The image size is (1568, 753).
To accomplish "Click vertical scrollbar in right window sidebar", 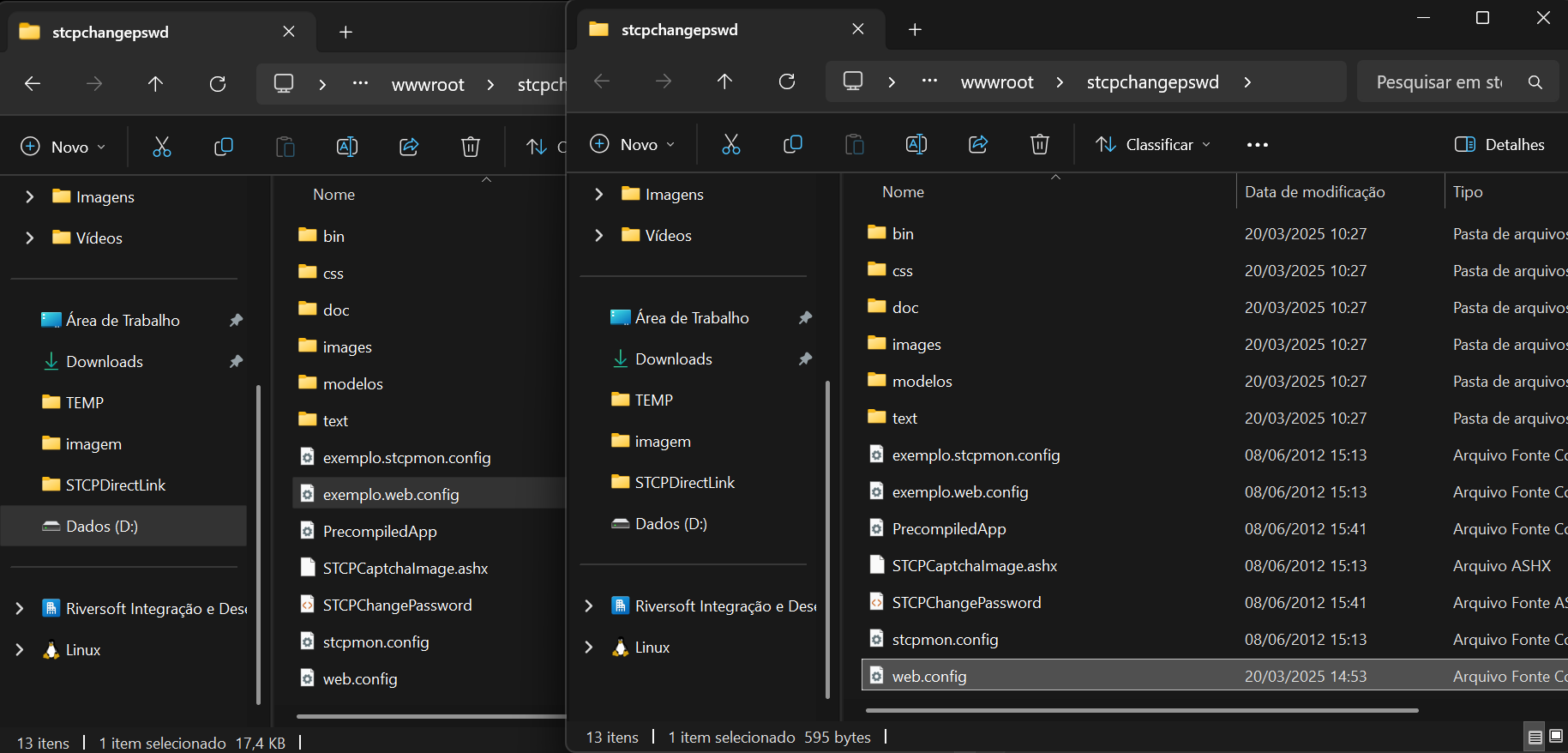I will (827, 539).
